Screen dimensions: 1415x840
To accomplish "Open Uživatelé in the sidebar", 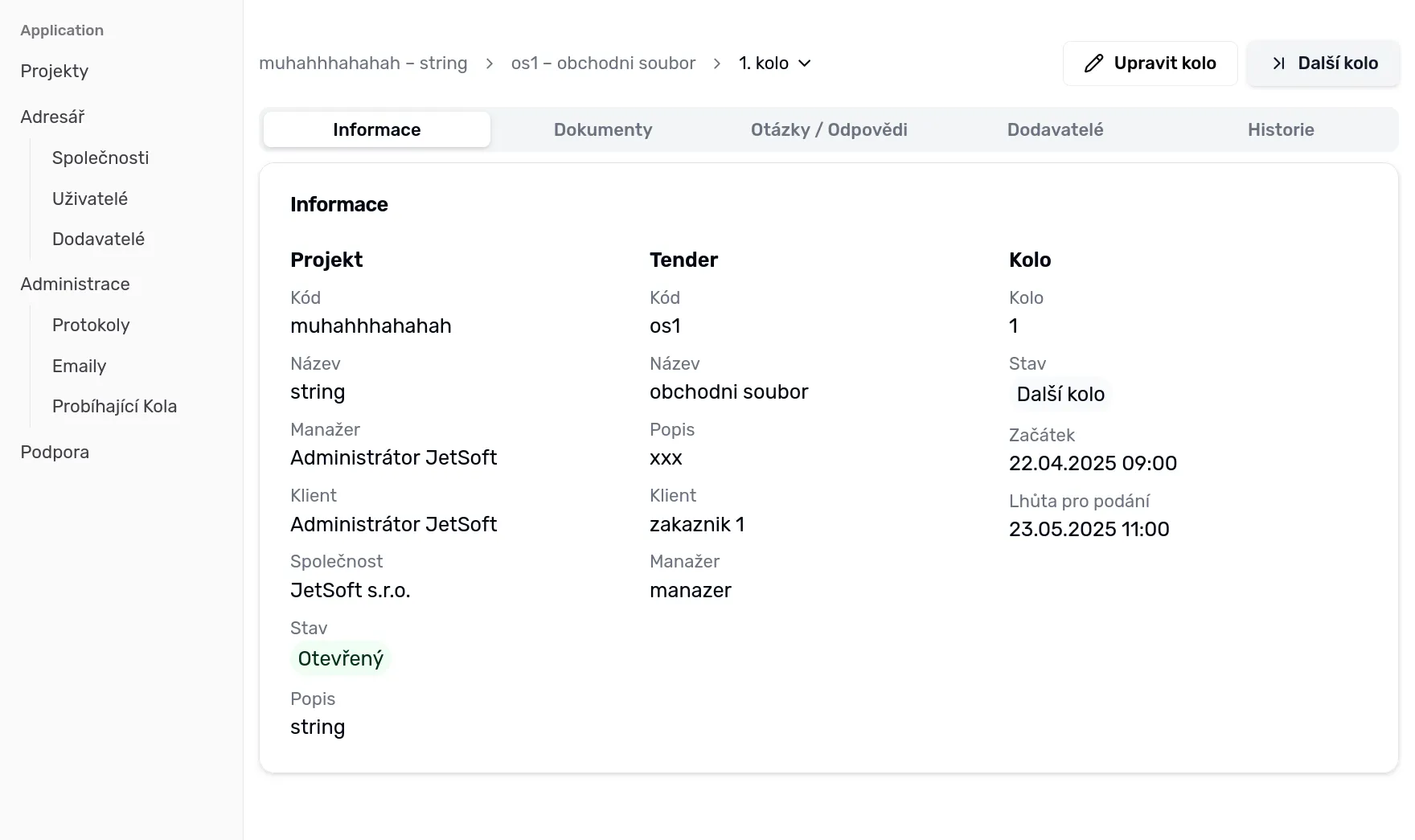I will (x=90, y=199).
